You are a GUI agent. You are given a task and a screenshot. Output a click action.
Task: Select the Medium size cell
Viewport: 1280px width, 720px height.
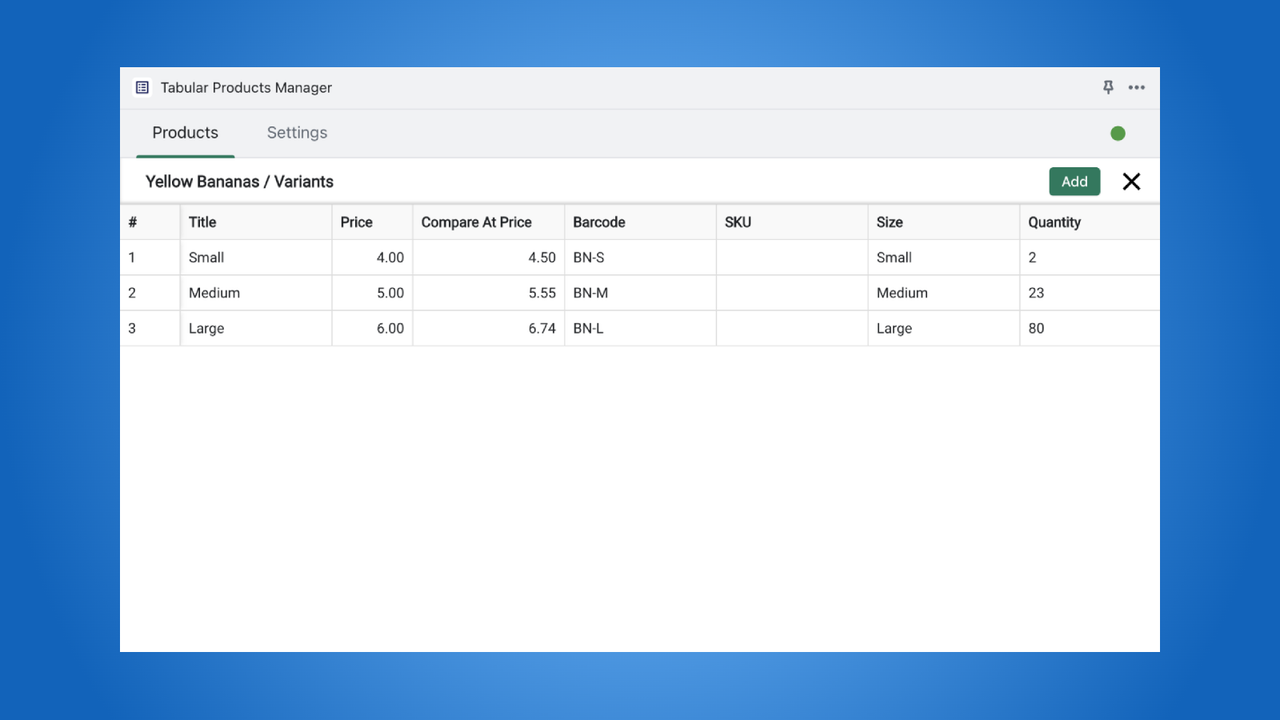click(944, 293)
